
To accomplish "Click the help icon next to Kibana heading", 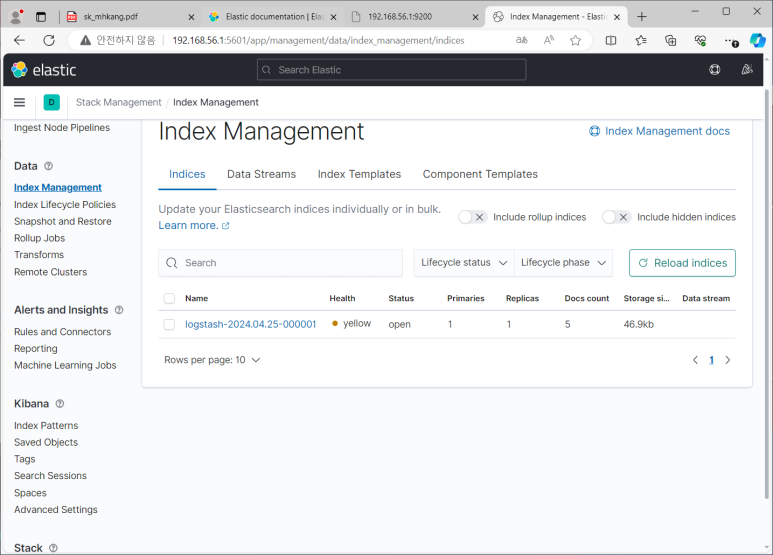I will point(60,404).
